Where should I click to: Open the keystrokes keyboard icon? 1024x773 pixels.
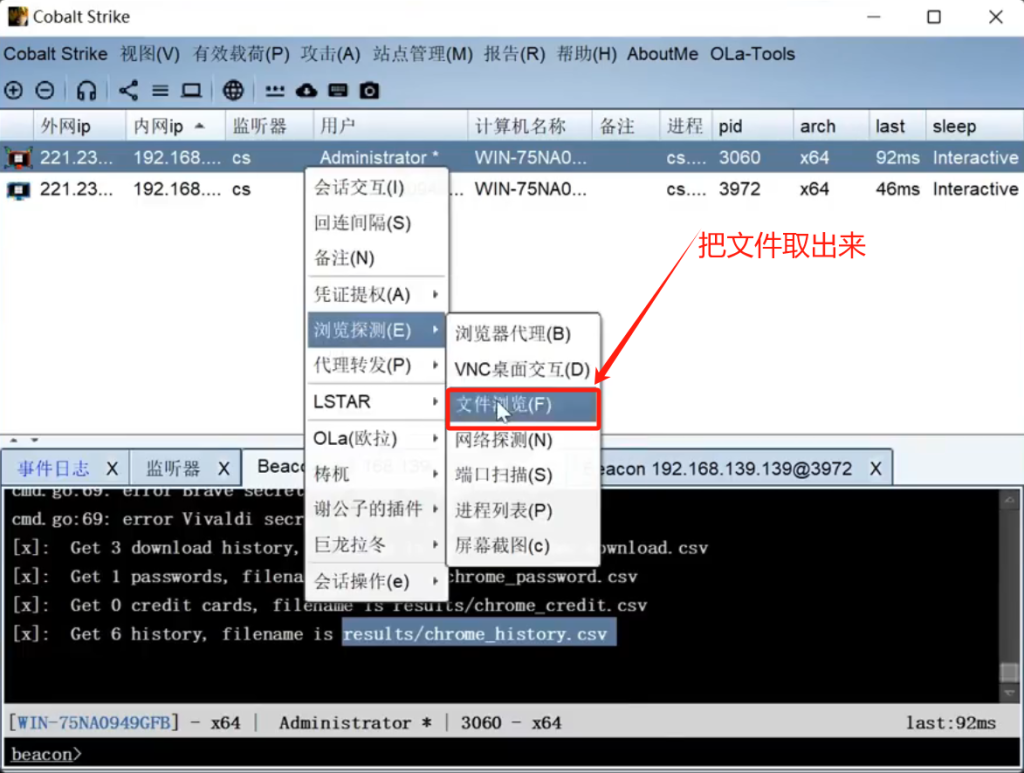click(338, 90)
